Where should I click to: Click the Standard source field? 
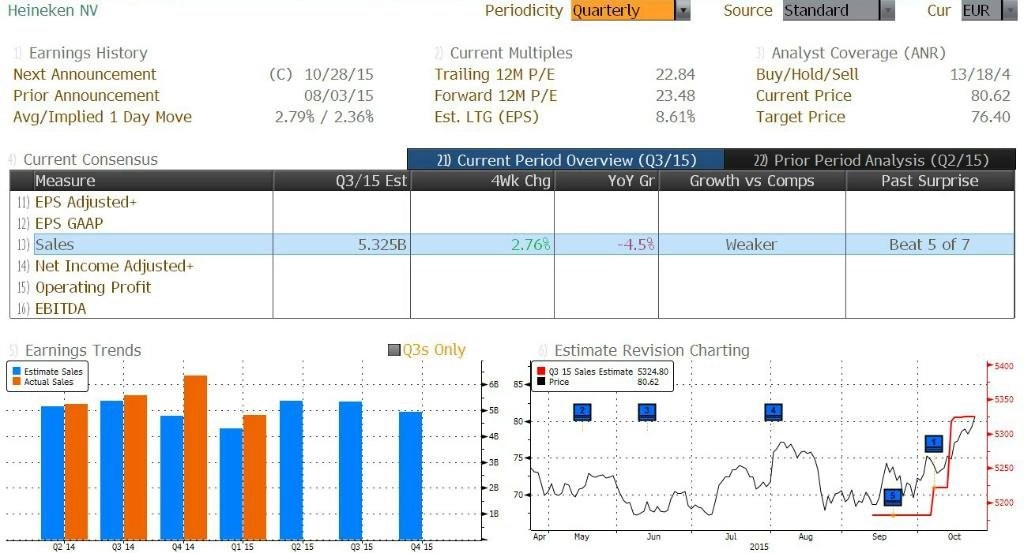click(x=831, y=10)
